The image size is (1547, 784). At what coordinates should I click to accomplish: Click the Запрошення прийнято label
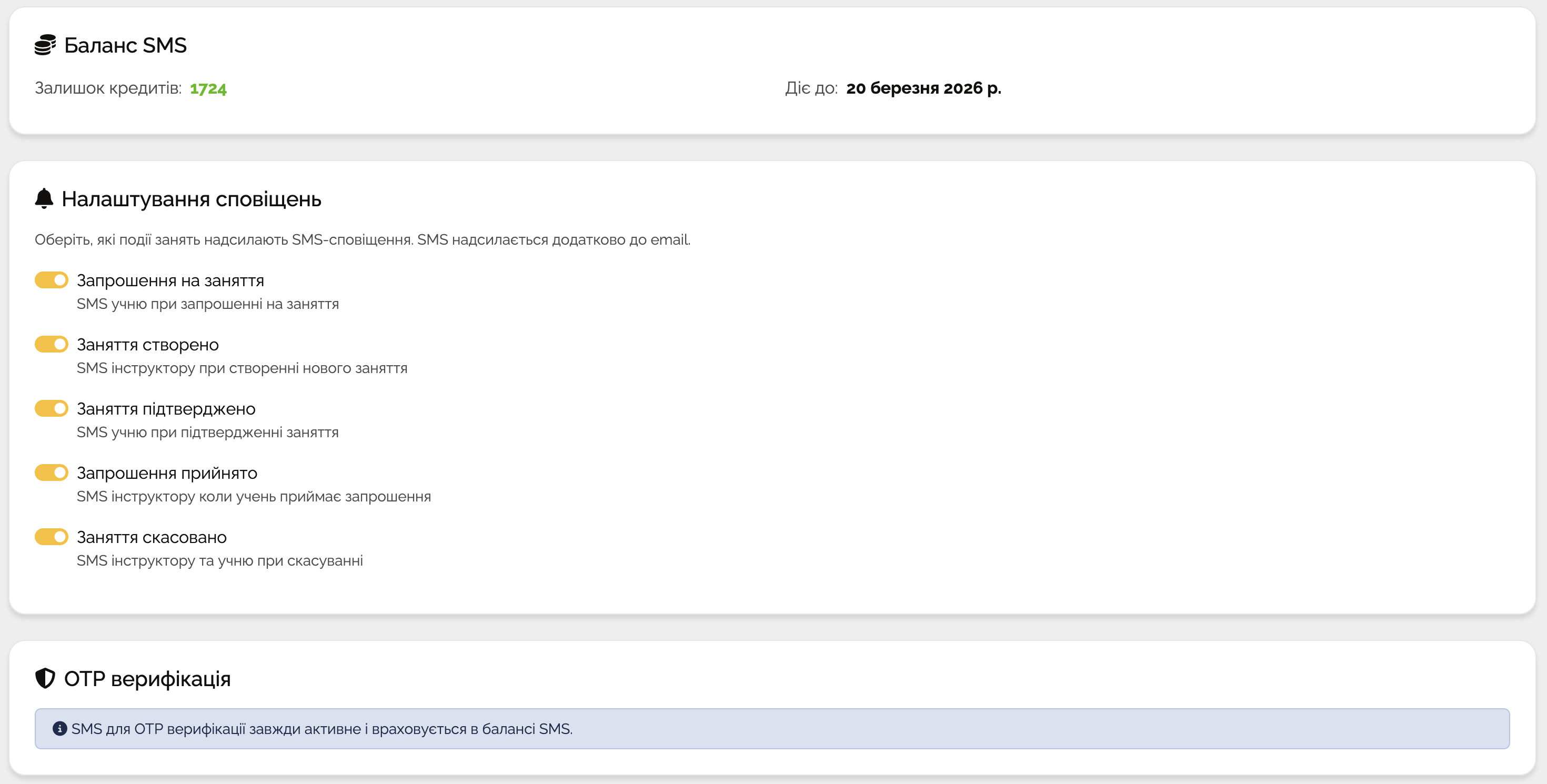click(x=167, y=473)
